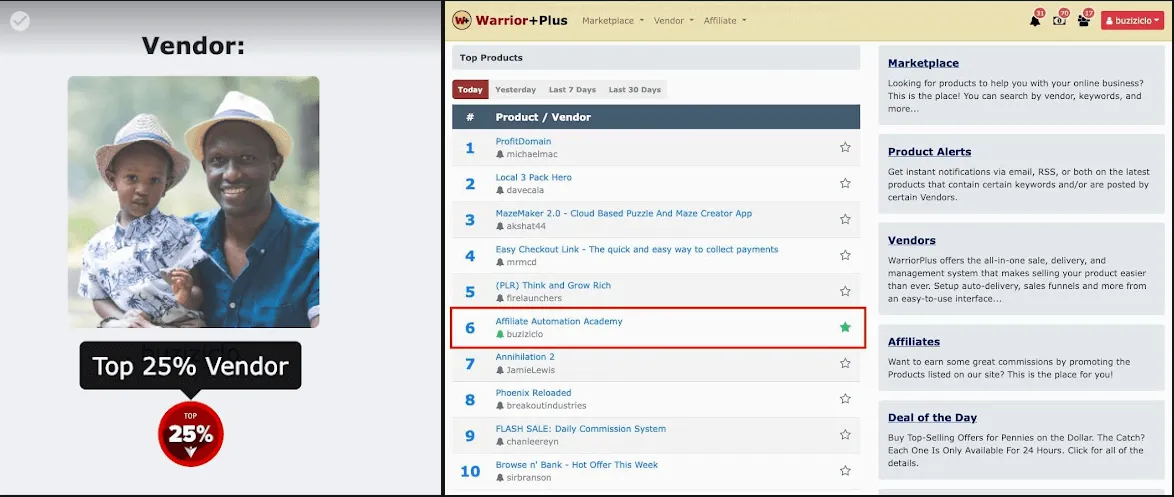Image resolution: width=1174 pixels, height=497 pixels.
Task: Click bell icon next to akshat44
Action: point(500,226)
